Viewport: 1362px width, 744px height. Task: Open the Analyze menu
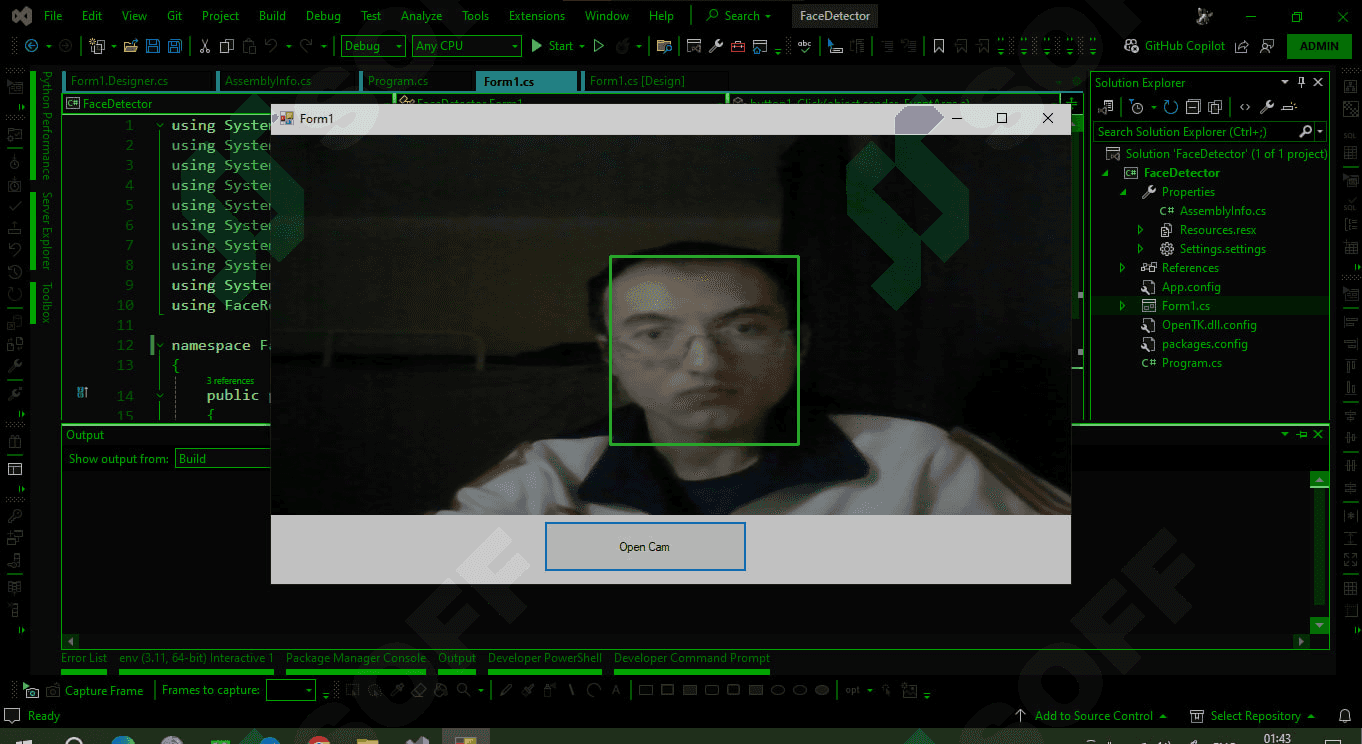[x=421, y=16]
